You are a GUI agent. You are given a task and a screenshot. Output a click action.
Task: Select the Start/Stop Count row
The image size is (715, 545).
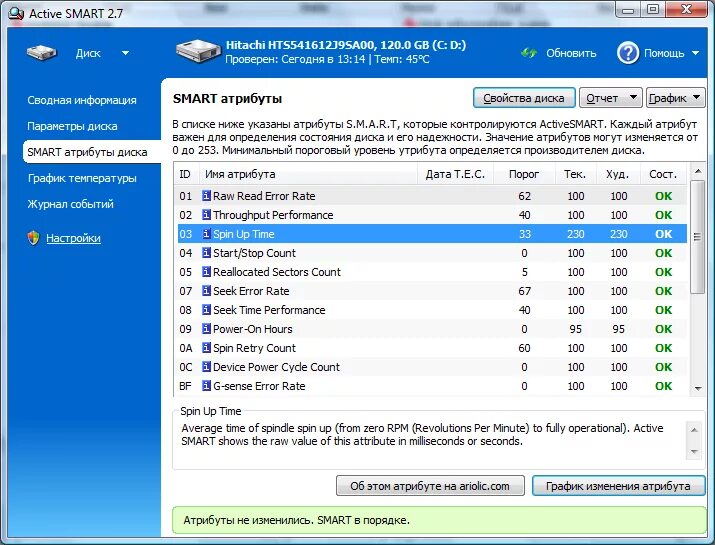click(432, 253)
